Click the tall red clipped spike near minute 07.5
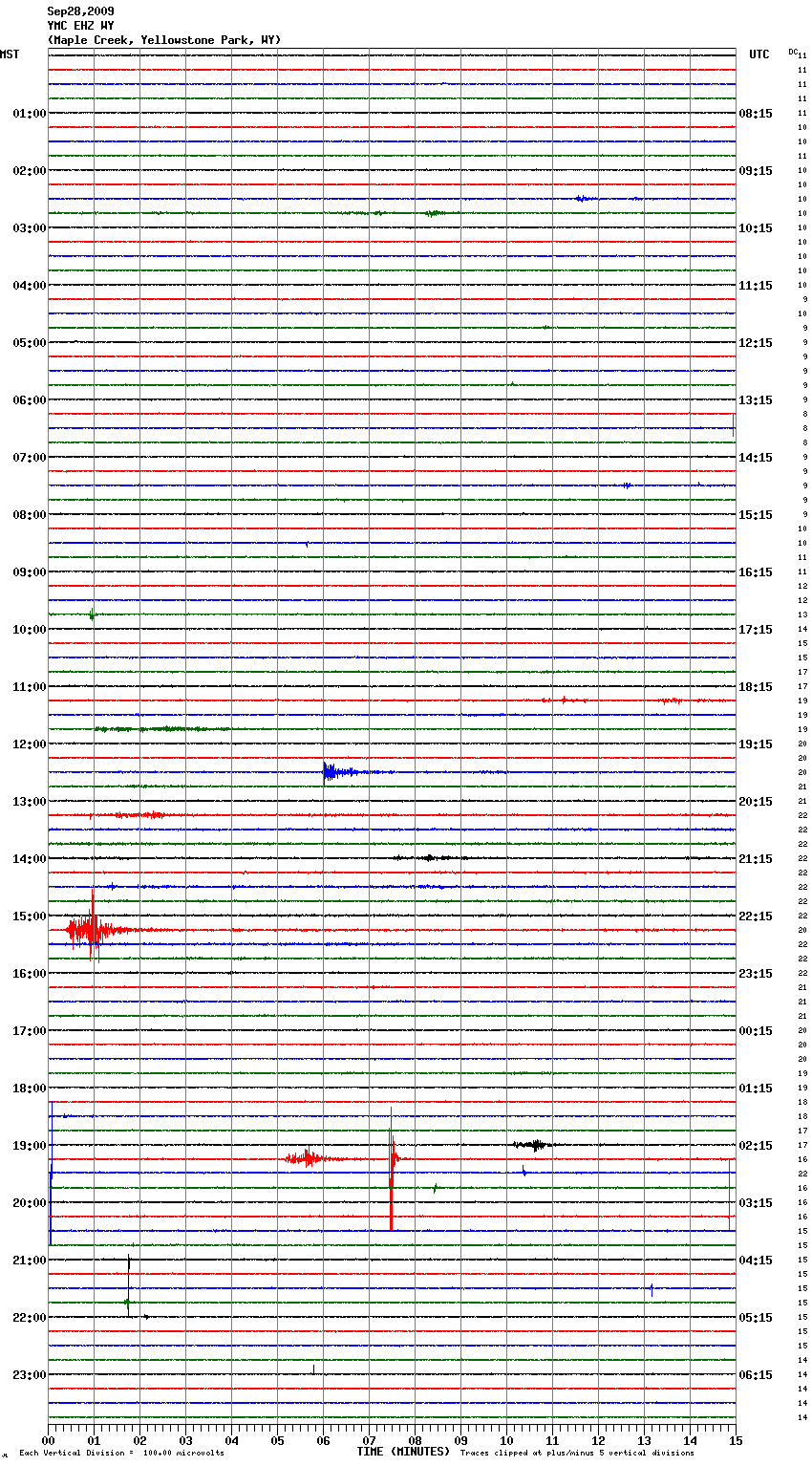This screenshot has width=812, height=1466. (391, 1168)
